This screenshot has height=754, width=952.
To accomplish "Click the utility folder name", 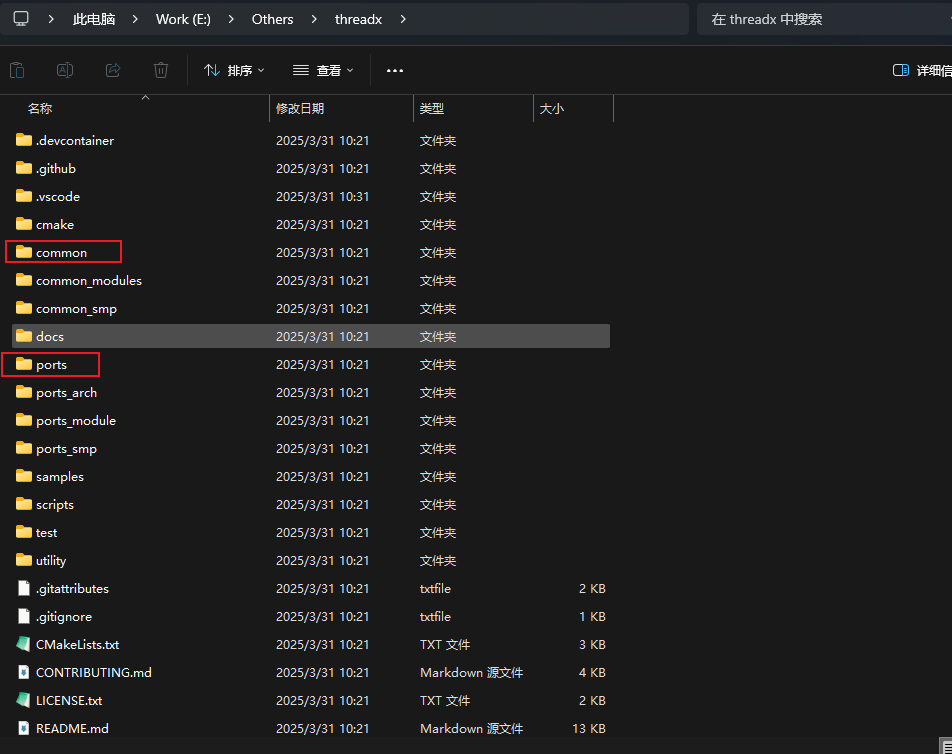I will 51,560.
